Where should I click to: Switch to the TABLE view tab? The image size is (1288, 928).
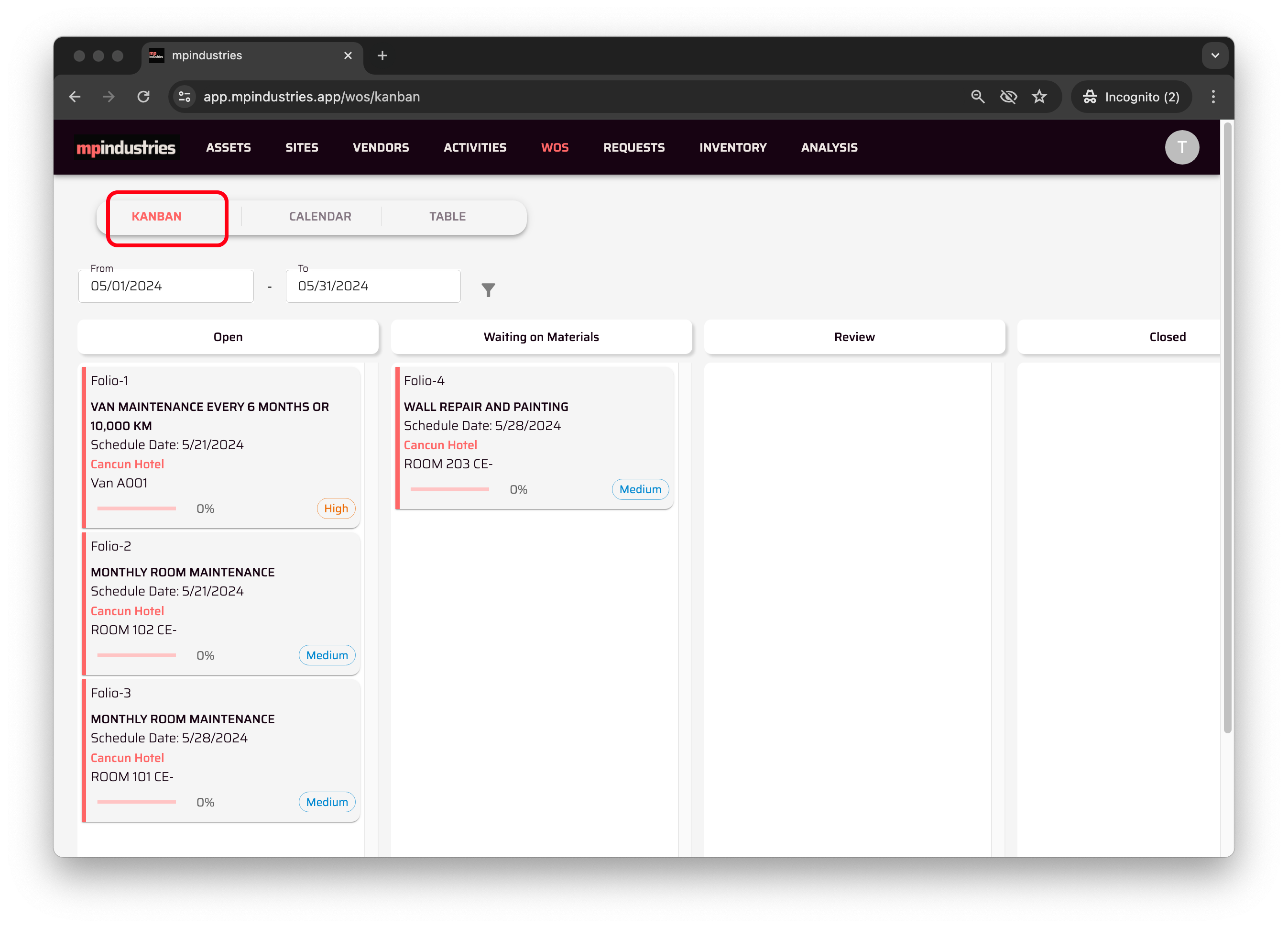click(x=447, y=217)
